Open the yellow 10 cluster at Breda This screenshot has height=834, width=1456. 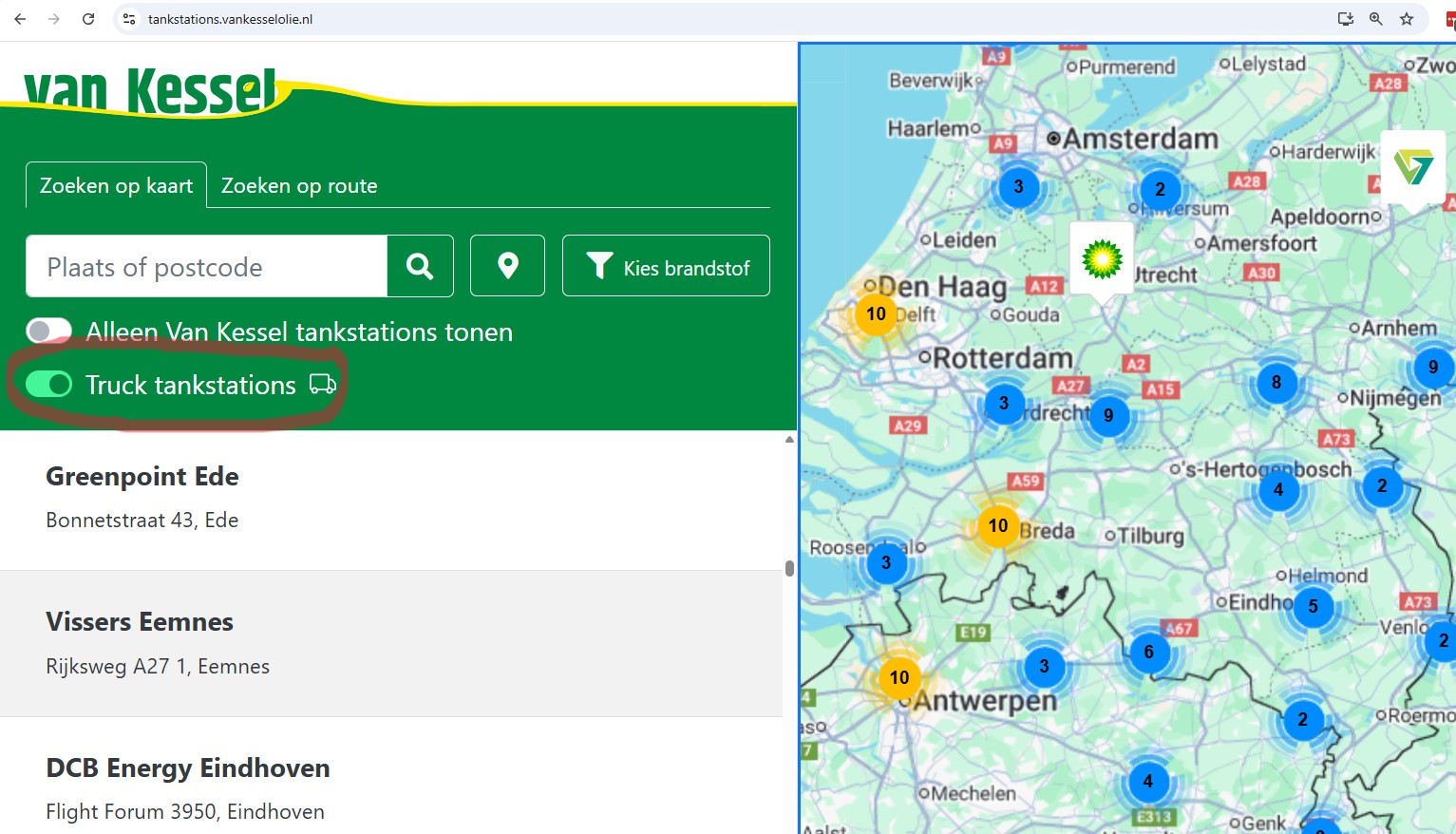pyautogui.click(x=998, y=525)
